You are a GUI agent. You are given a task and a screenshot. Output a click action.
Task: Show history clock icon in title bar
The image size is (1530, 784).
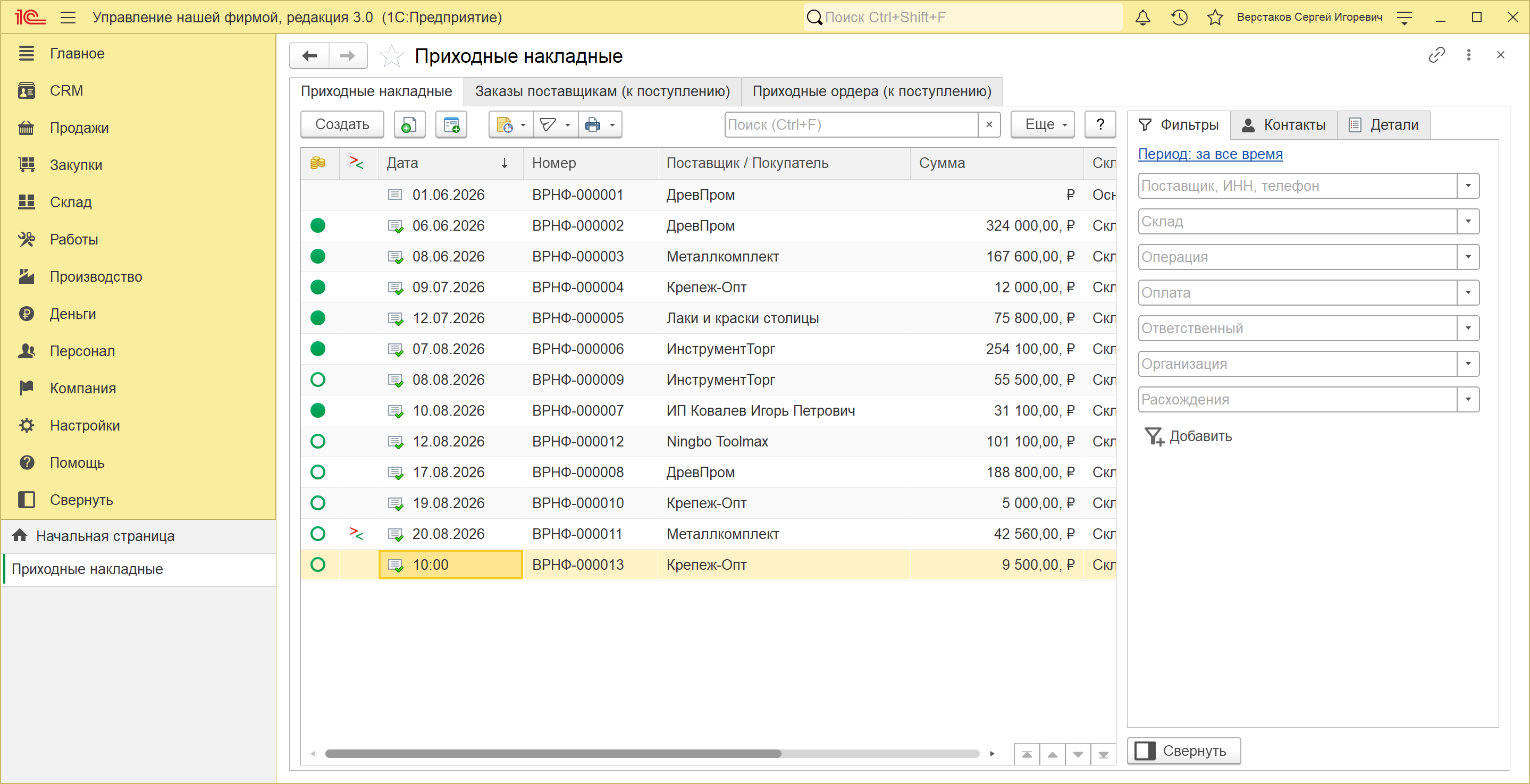(x=1179, y=17)
